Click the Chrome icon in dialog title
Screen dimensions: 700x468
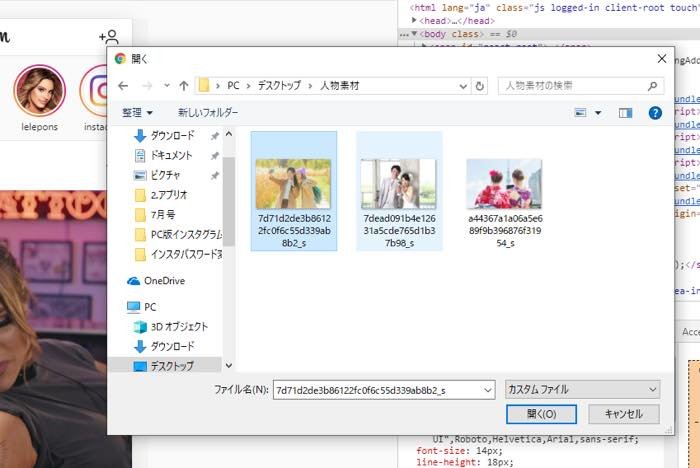(x=120, y=58)
